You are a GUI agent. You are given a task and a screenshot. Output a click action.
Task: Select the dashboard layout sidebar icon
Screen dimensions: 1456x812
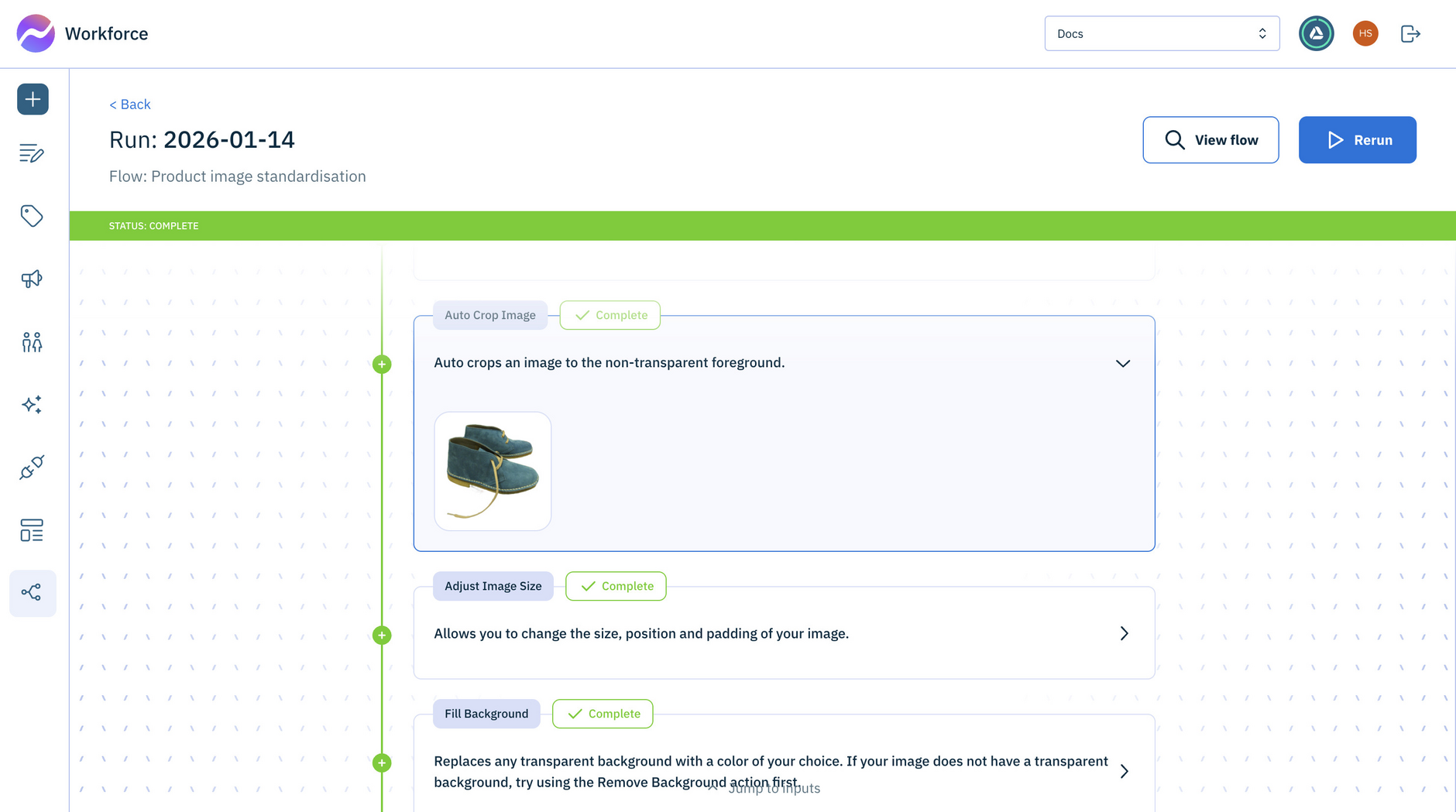click(x=32, y=530)
